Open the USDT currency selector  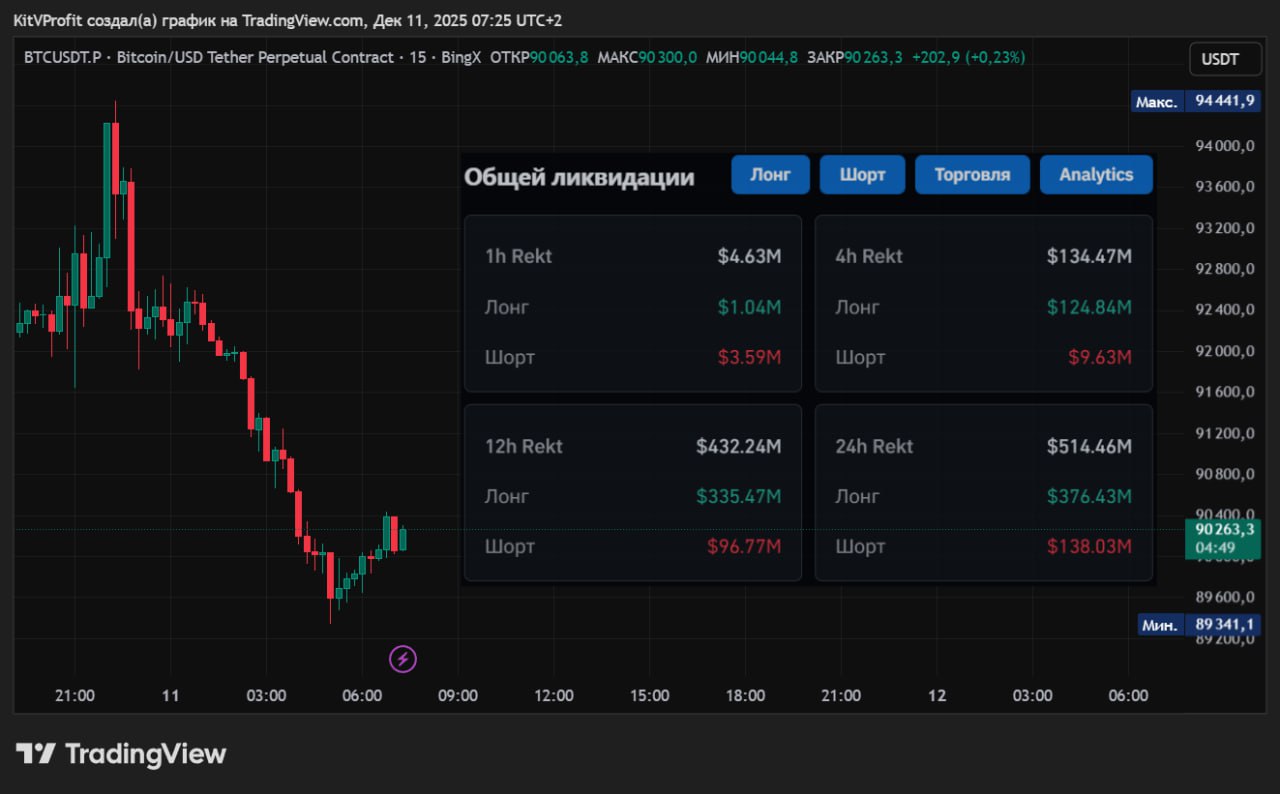[1218, 59]
